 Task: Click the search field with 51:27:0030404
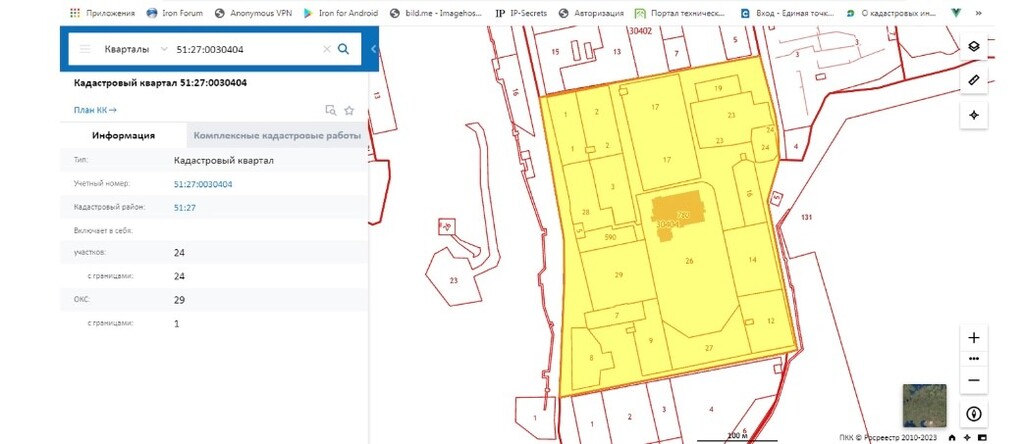247,49
